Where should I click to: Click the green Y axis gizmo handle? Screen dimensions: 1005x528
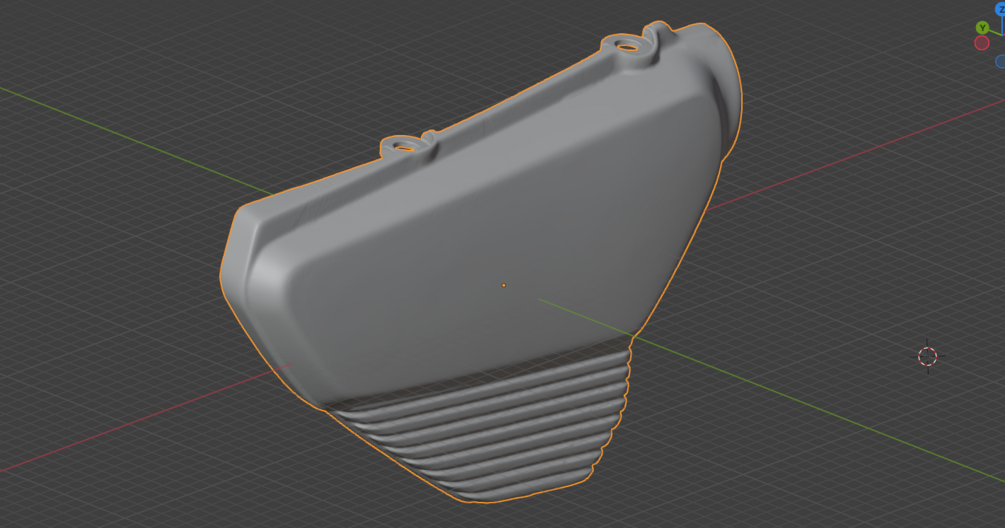tap(982, 28)
